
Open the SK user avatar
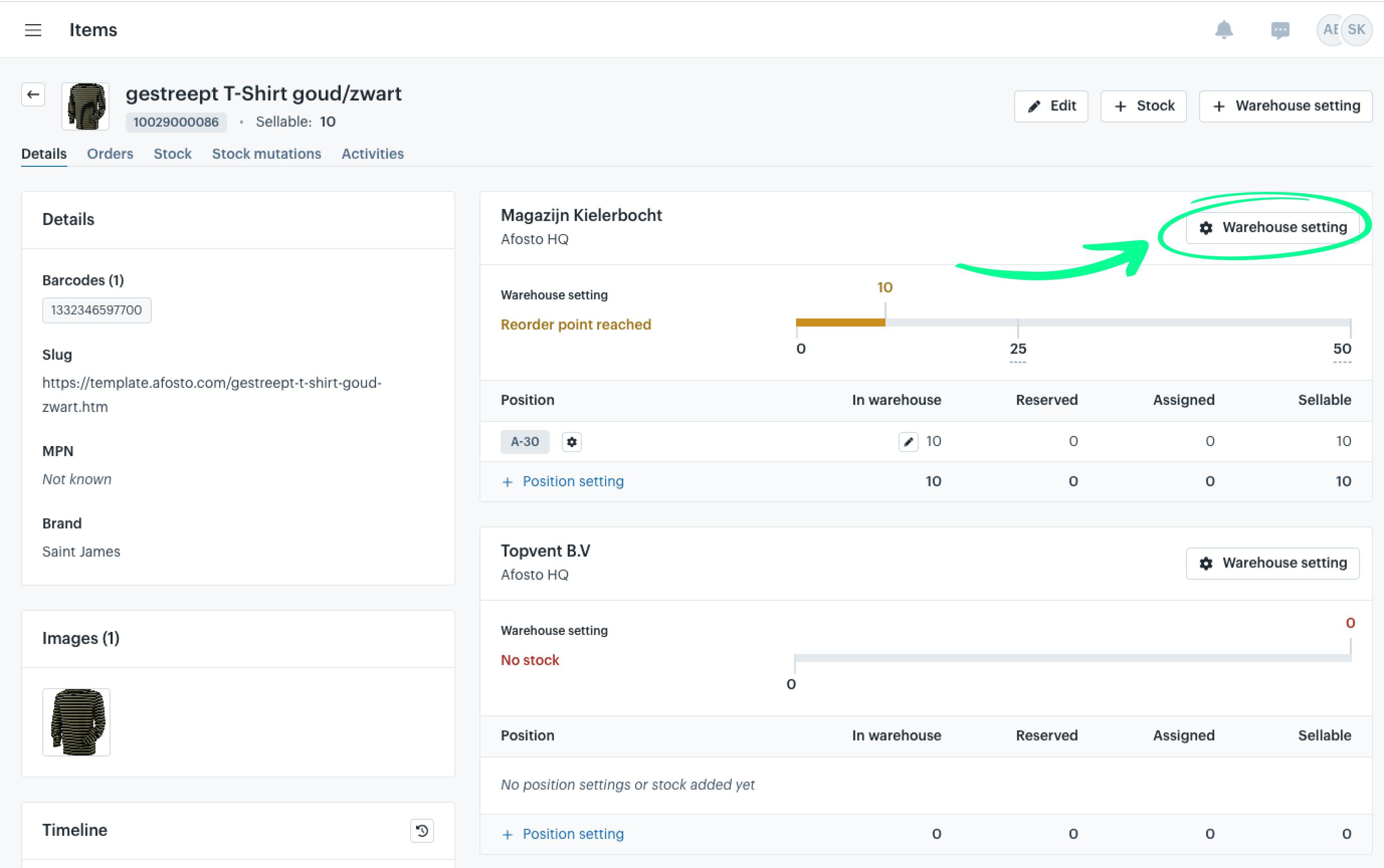pos(1356,30)
